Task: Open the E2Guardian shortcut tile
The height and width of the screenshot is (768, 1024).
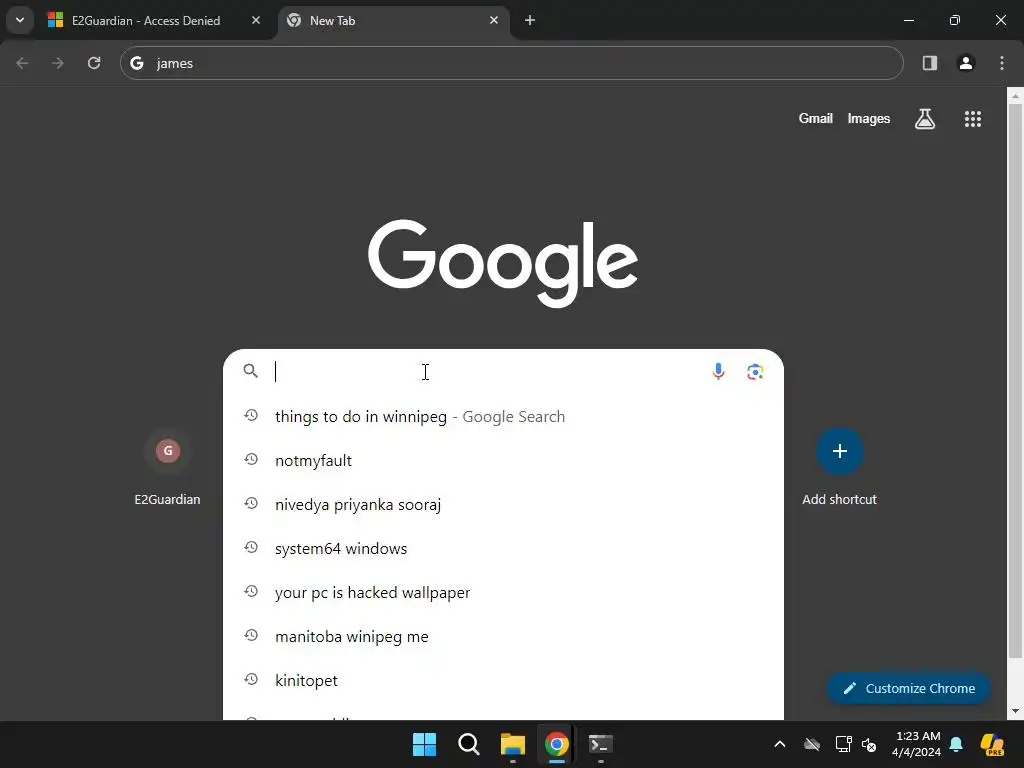Action: coord(168,468)
